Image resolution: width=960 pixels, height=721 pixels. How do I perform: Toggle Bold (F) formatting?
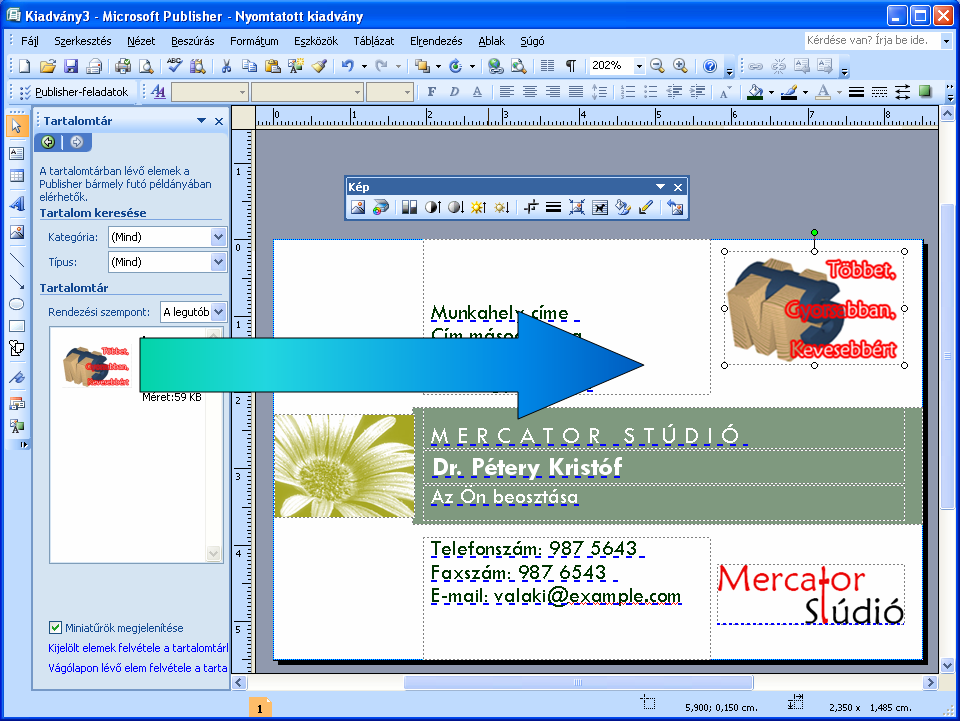[x=432, y=92]
